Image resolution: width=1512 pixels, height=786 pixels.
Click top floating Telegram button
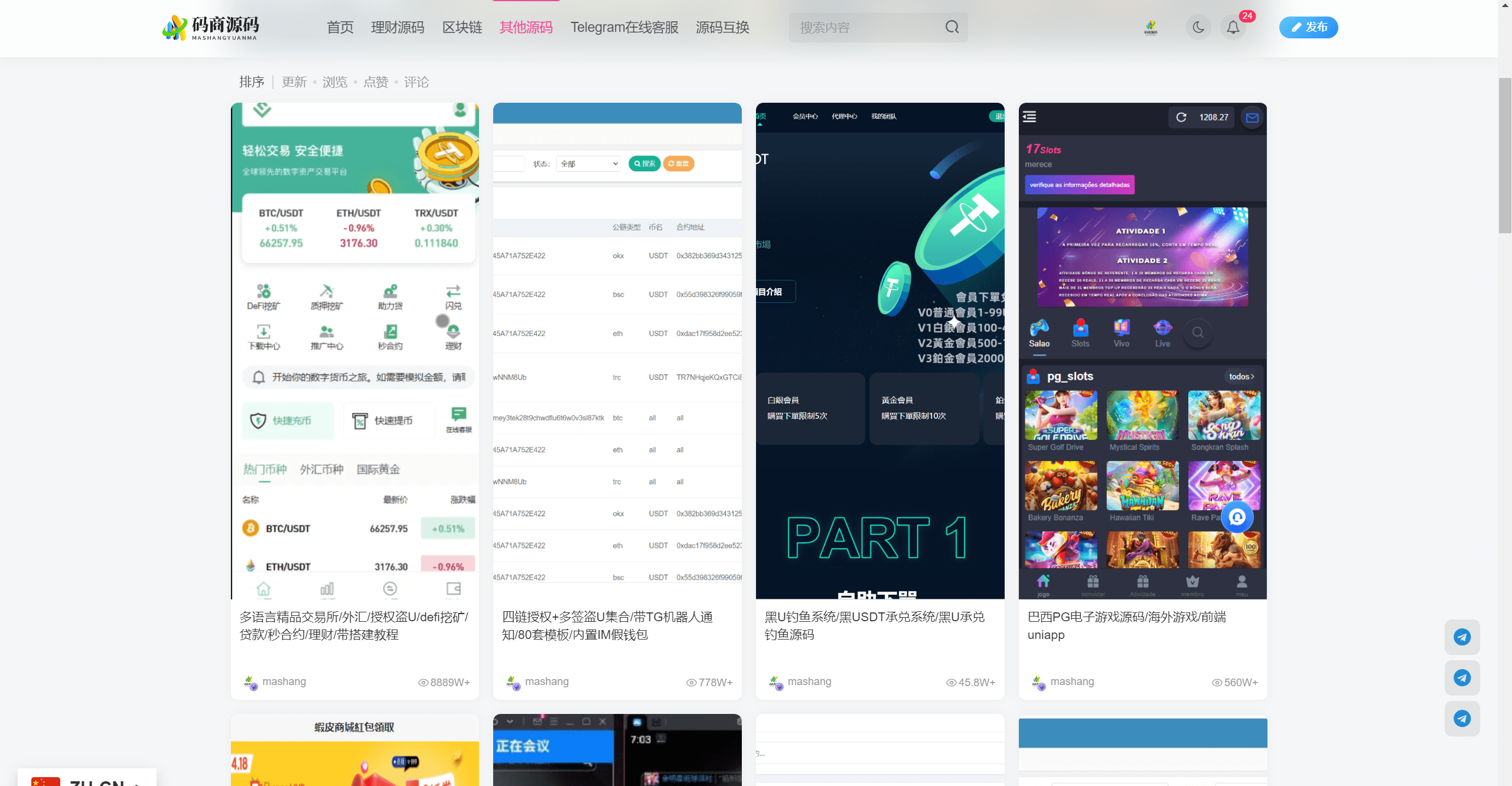[x=1462, y=637]
